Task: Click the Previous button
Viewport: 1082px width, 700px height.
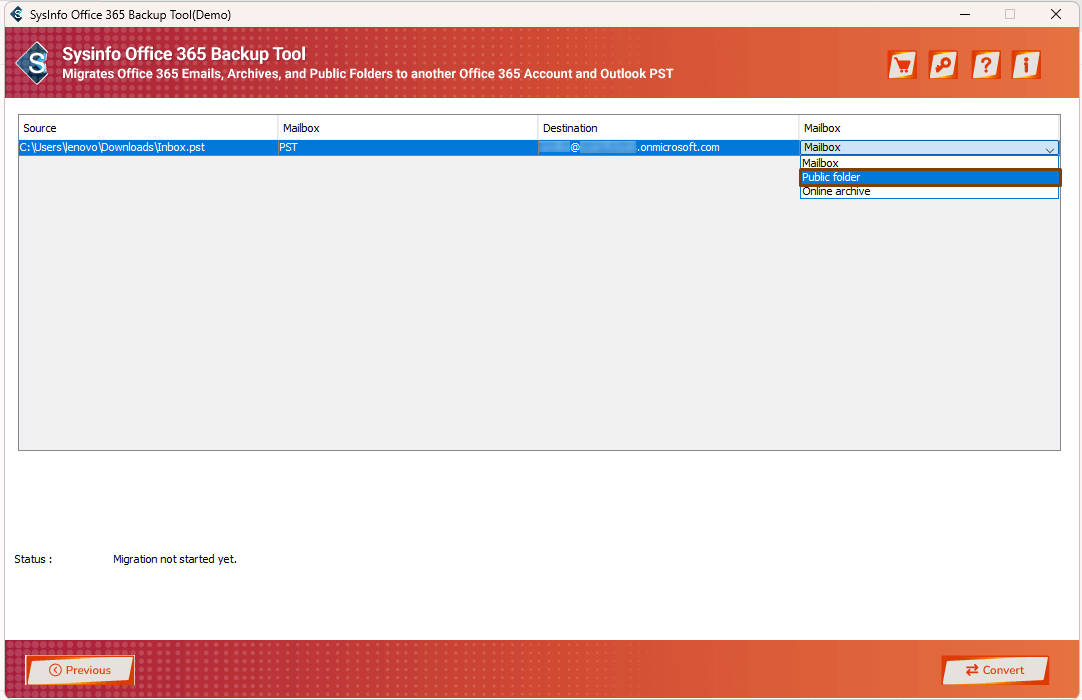Action: pyautogui.click(x=80, y=670)
